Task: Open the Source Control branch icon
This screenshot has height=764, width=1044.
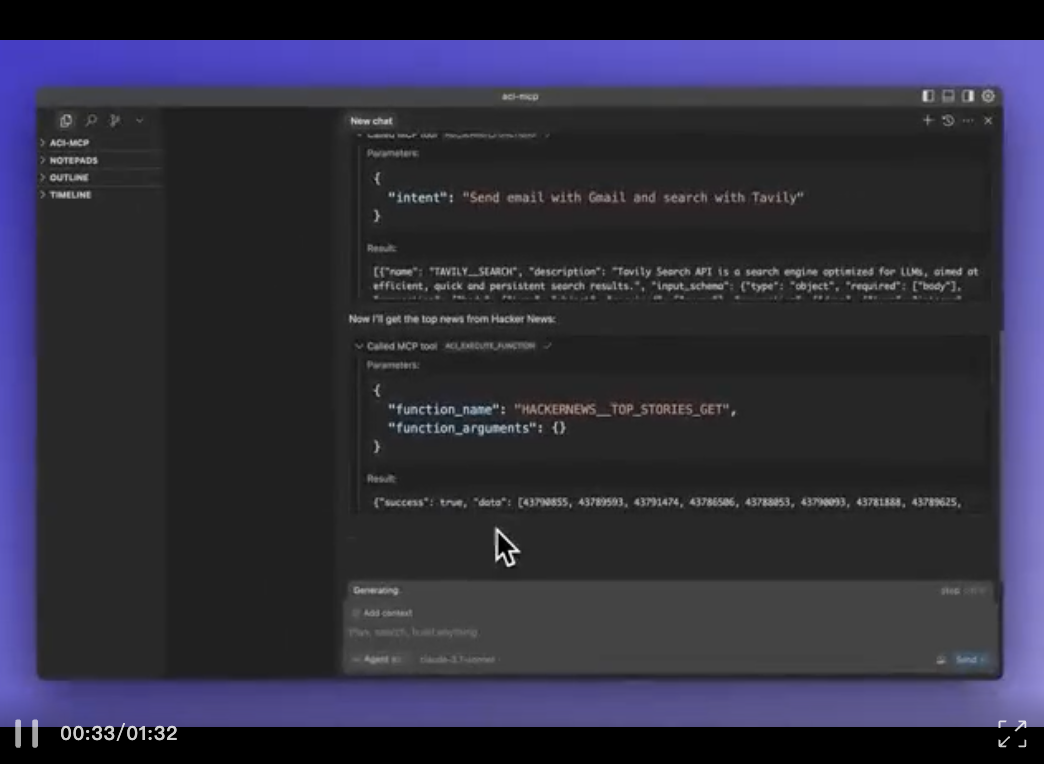Action: (x=115, y=121)
